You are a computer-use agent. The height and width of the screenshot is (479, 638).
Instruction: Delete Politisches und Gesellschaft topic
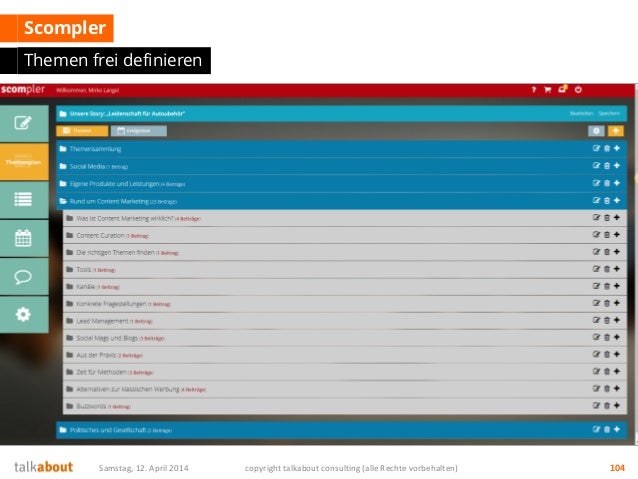pos(607,429)
